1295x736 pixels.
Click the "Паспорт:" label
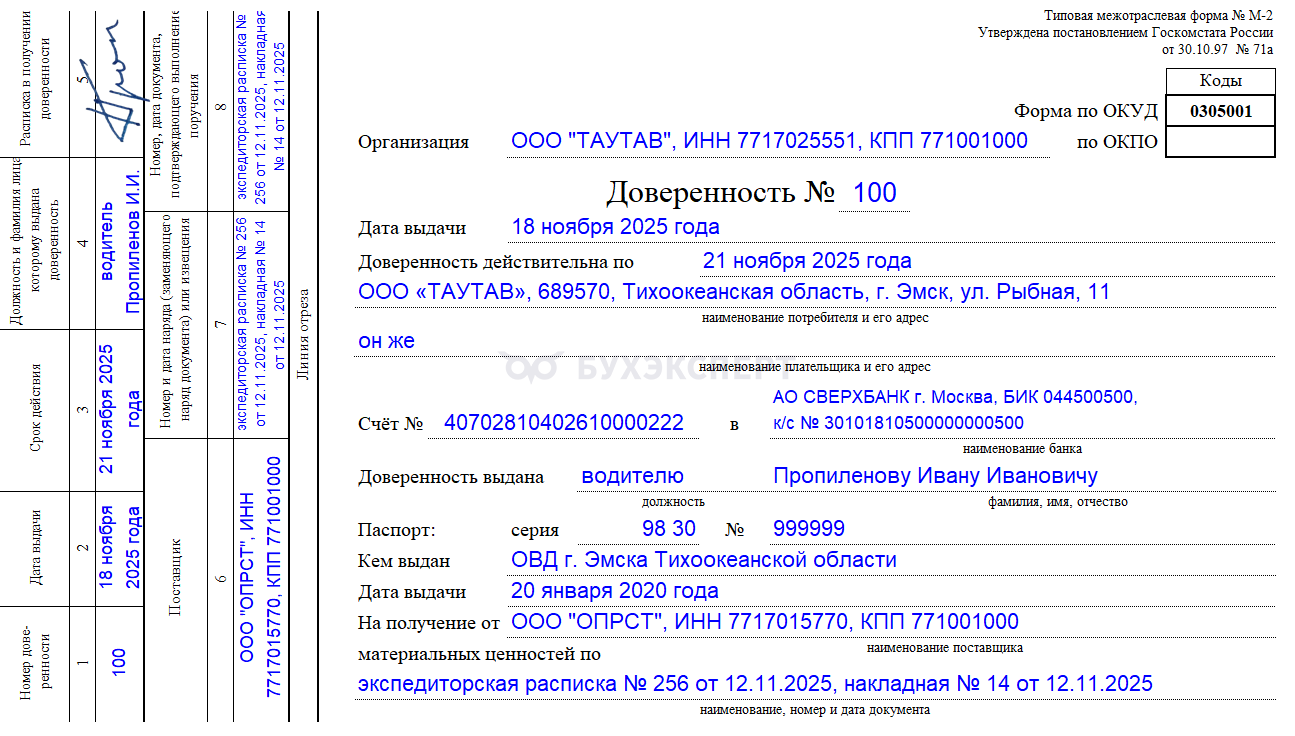point(397,530)
